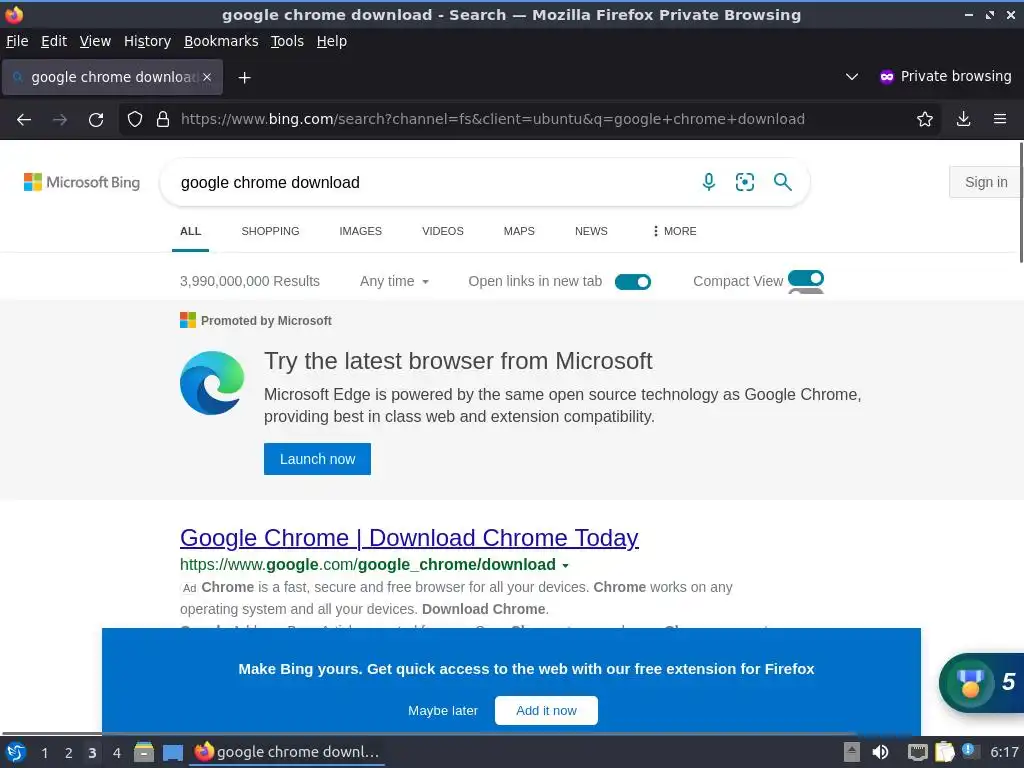
Task: Open the File menu
Action: pyautogui.click(x=17, y=41)
